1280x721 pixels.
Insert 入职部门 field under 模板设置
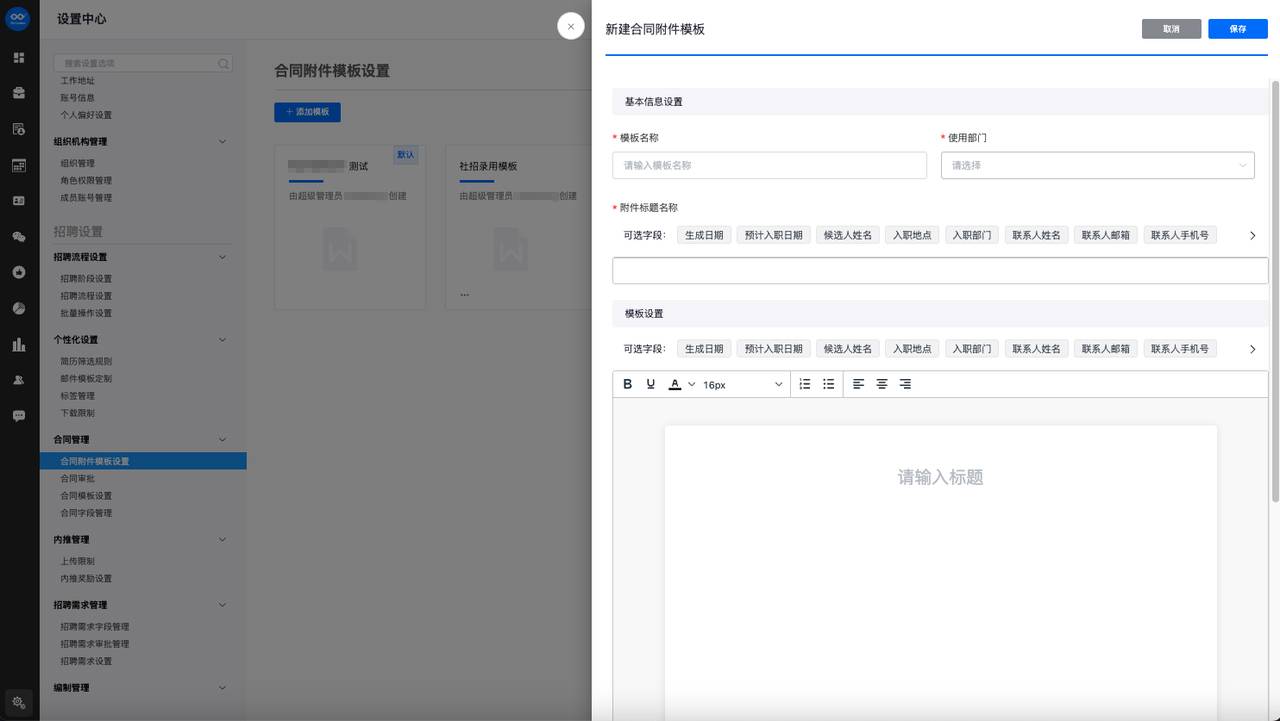(x=972, y=349)
